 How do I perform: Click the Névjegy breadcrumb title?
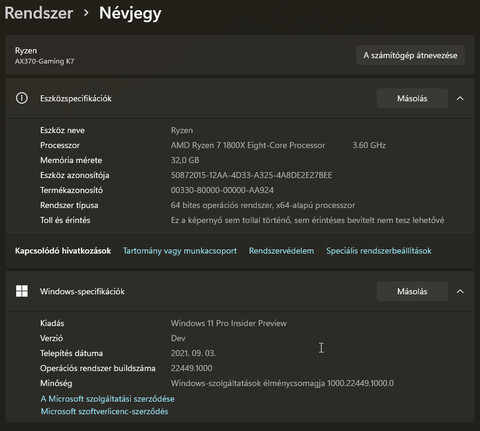point(130,14)
